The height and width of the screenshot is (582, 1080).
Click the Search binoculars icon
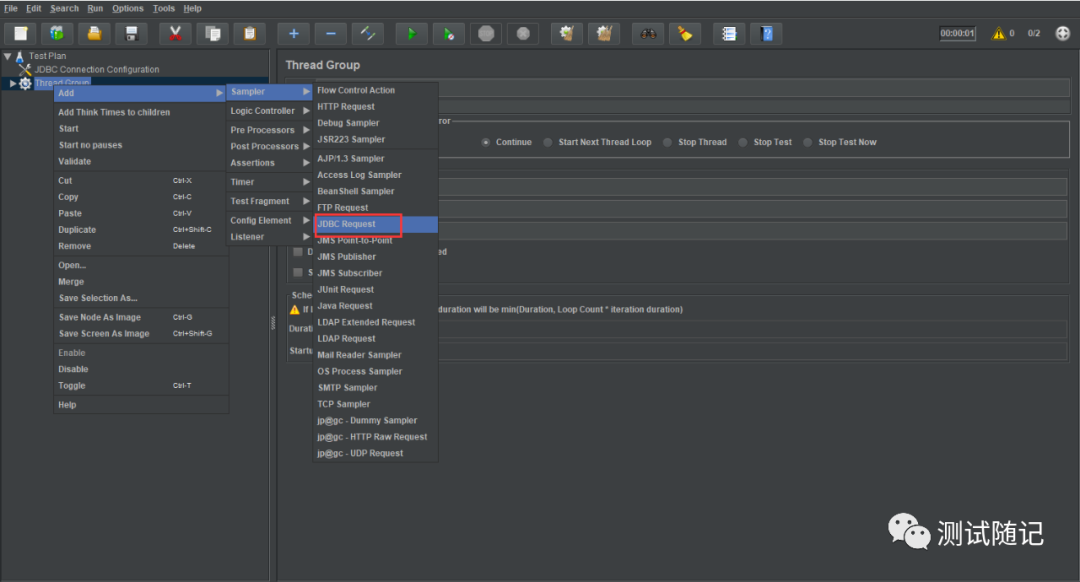click(648, 33)
